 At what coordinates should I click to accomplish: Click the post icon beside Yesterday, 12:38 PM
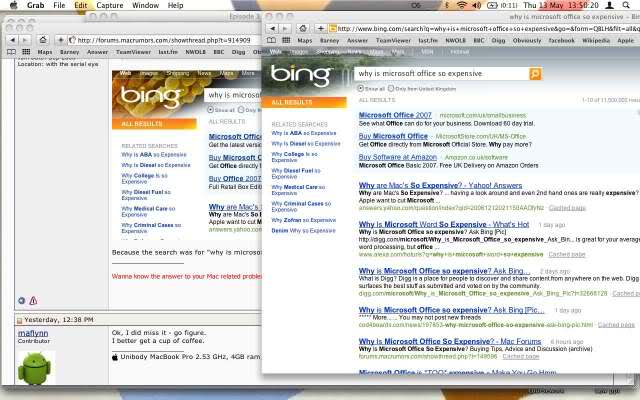[19, 320]
